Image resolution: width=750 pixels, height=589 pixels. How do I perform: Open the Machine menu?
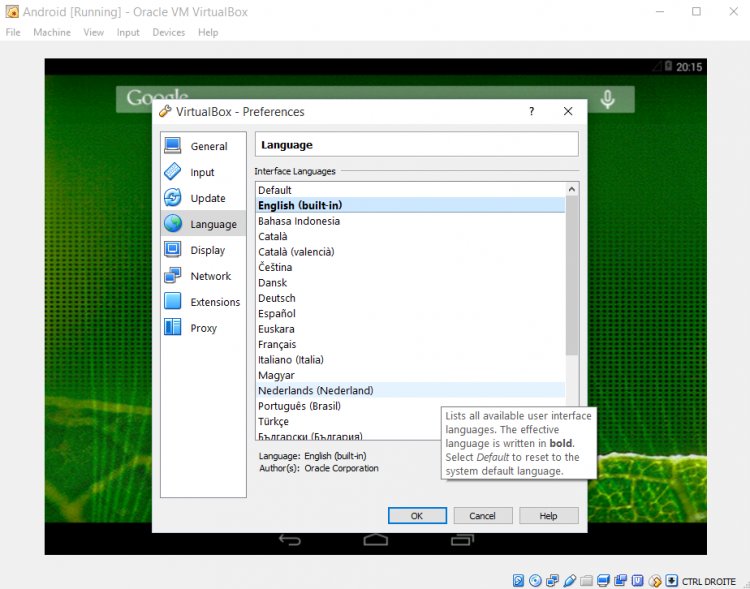coord(52,32)
